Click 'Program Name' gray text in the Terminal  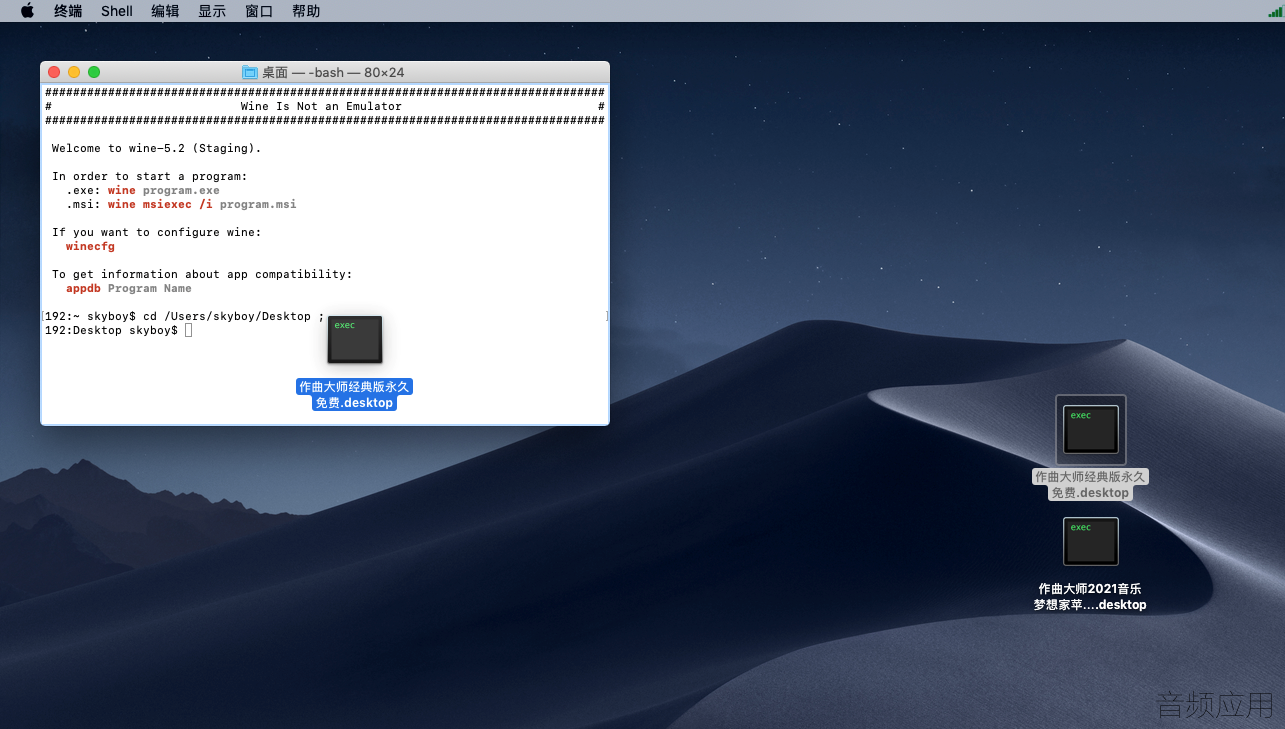click(150, 288)
